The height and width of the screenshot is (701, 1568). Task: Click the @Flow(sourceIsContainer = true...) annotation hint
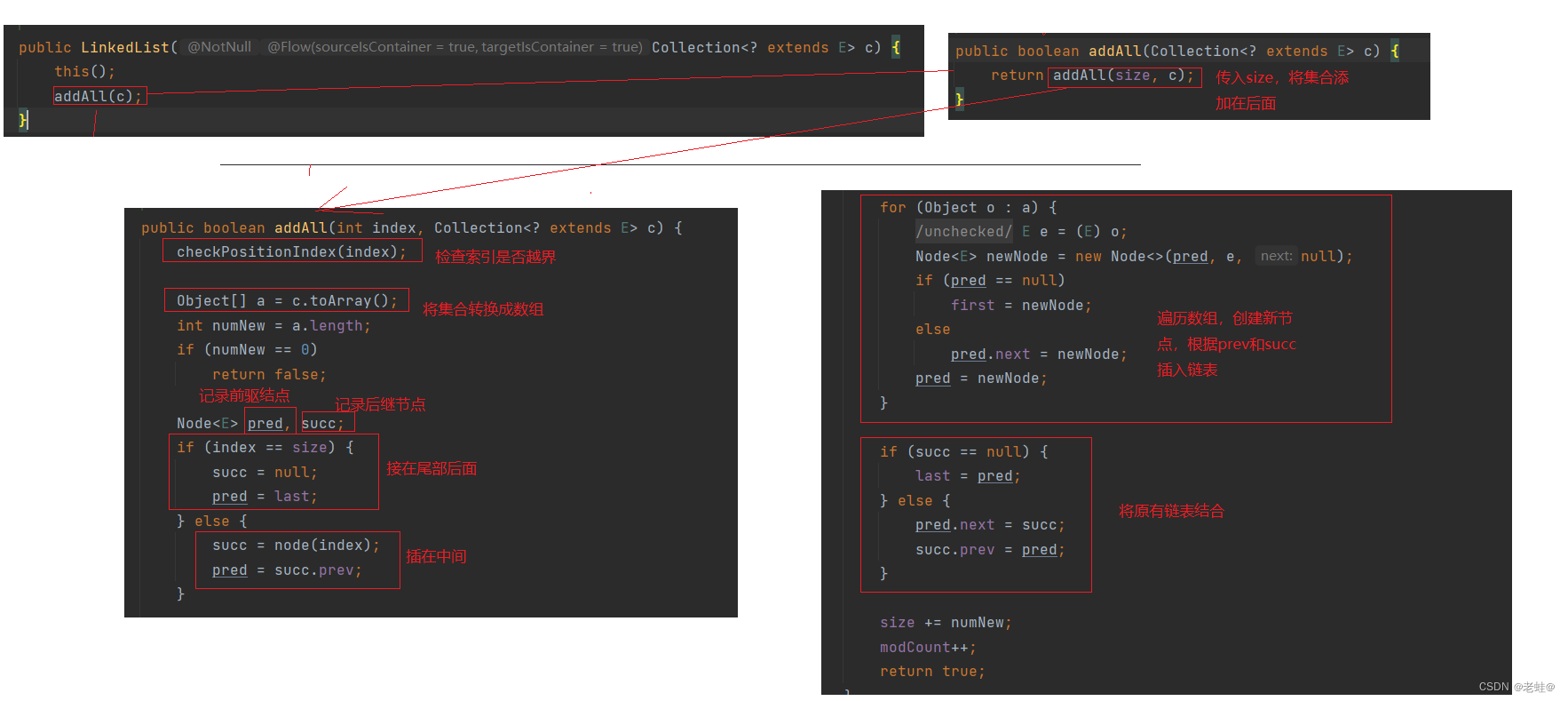click(x=455, y=47)
